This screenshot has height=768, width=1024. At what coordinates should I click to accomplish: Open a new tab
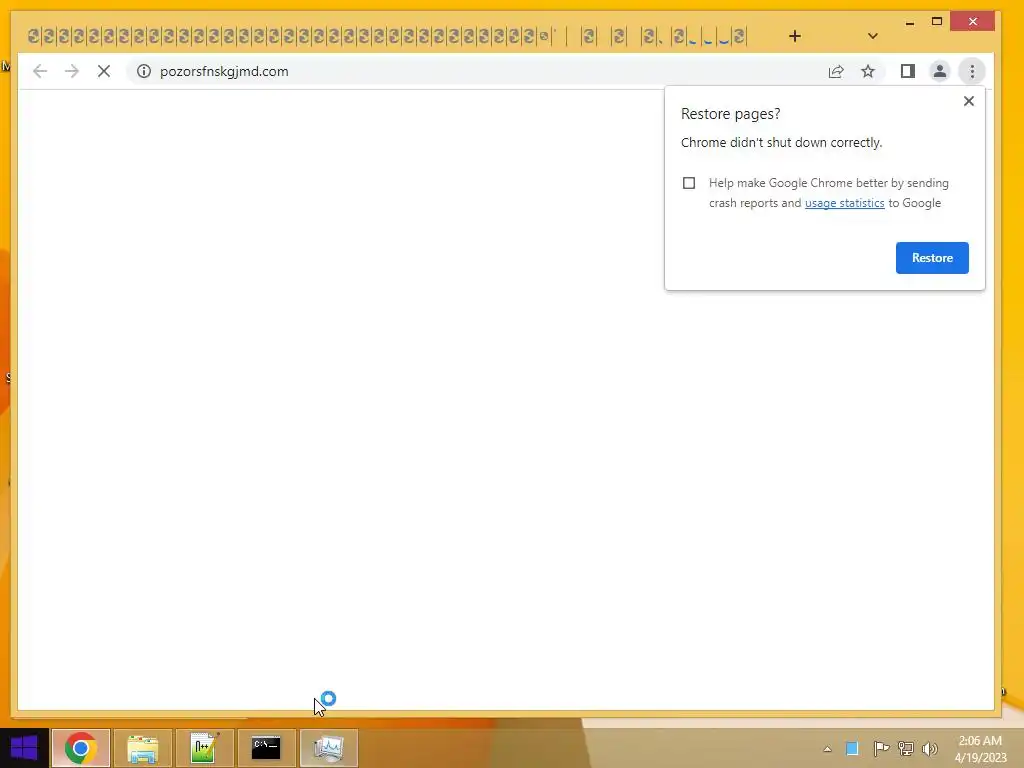click(x=795, y=36)
